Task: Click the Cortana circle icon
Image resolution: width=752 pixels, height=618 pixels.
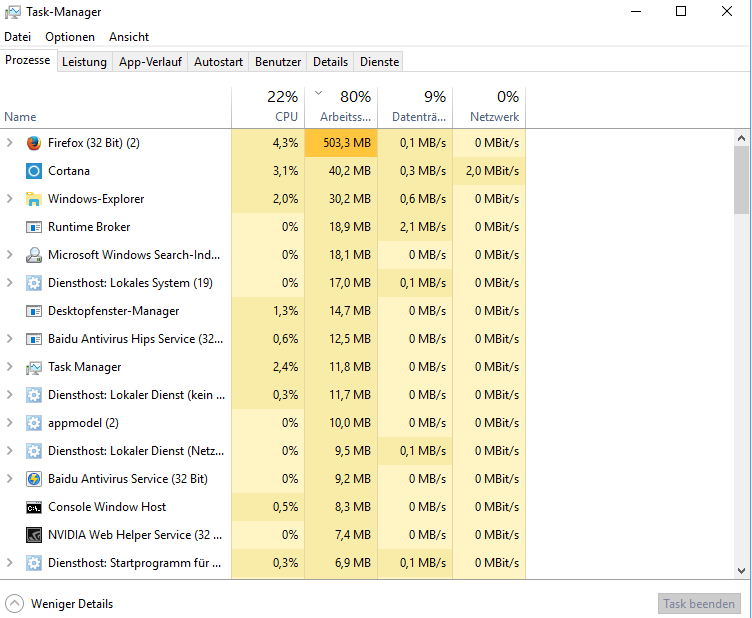Action: pos(34,171)
